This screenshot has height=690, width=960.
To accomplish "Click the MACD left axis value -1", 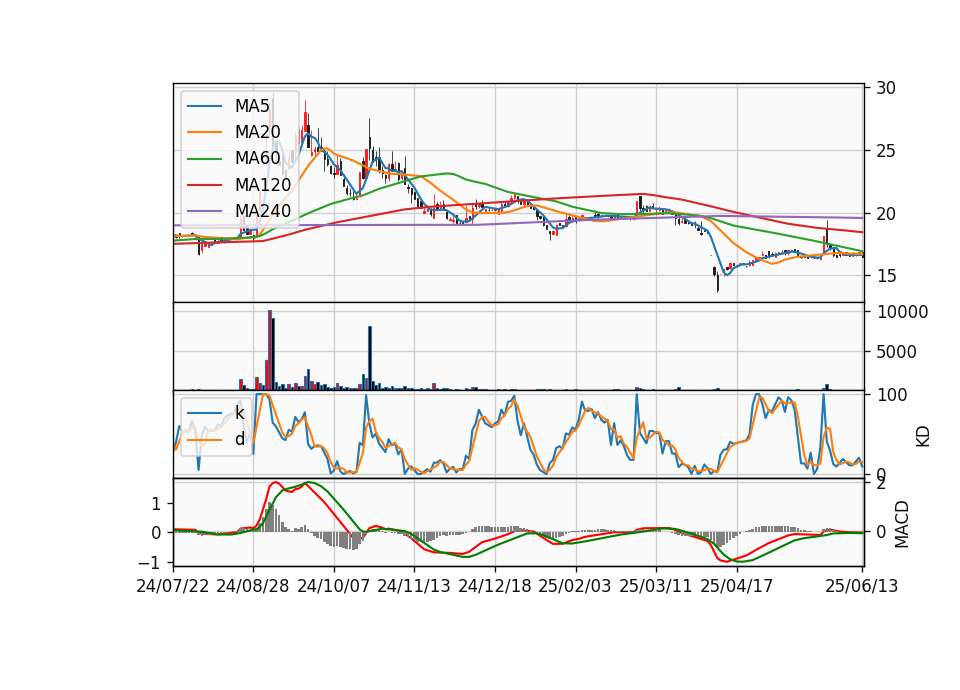I will point(151,562).
